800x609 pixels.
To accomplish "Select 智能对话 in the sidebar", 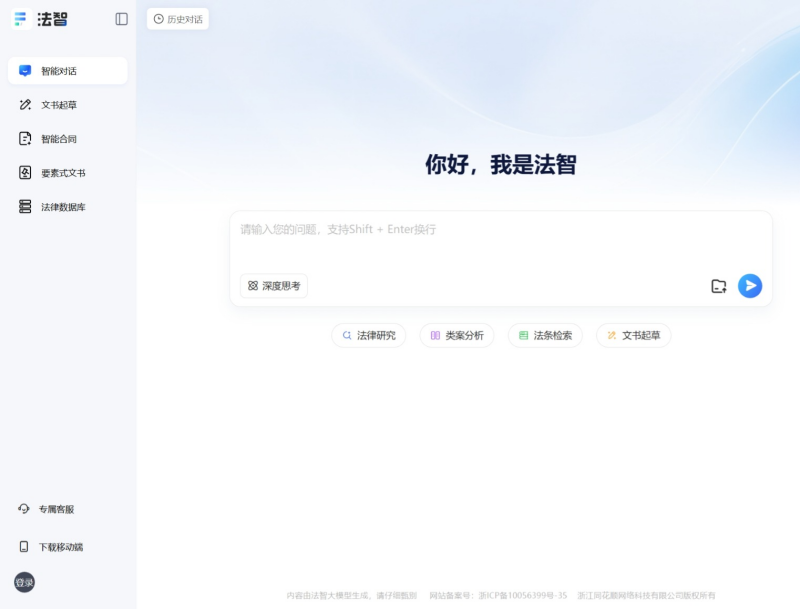I will click(x=67, y=71).
